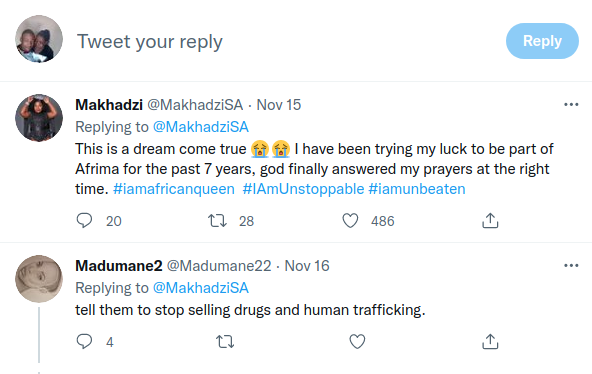This screenshot has height=374, width=592.
Task: Open @MakhadziSA mention under Madumane2
Action: [200, 288]
